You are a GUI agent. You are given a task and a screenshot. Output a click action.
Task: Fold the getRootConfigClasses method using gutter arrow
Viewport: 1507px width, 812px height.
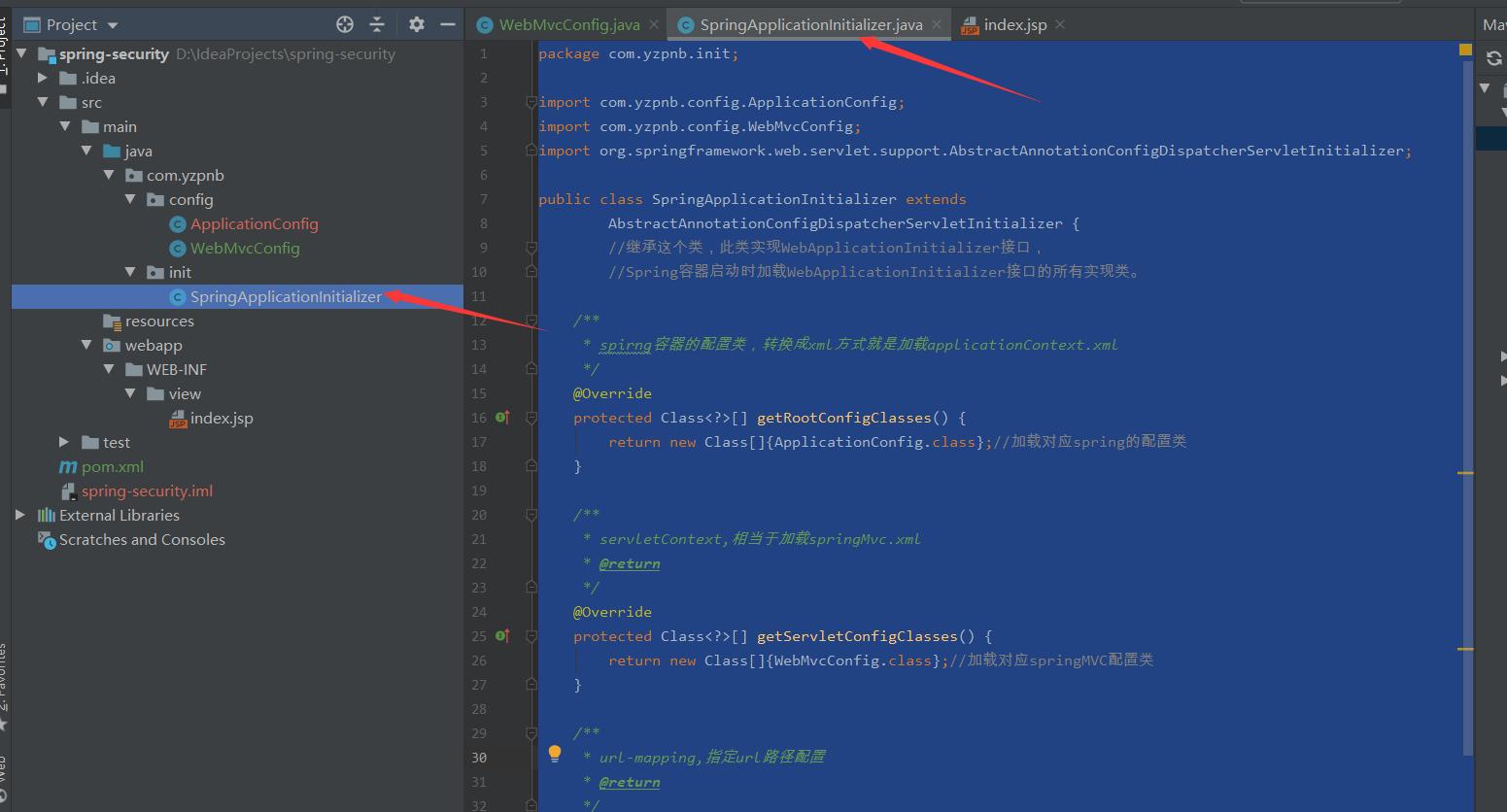531,417
